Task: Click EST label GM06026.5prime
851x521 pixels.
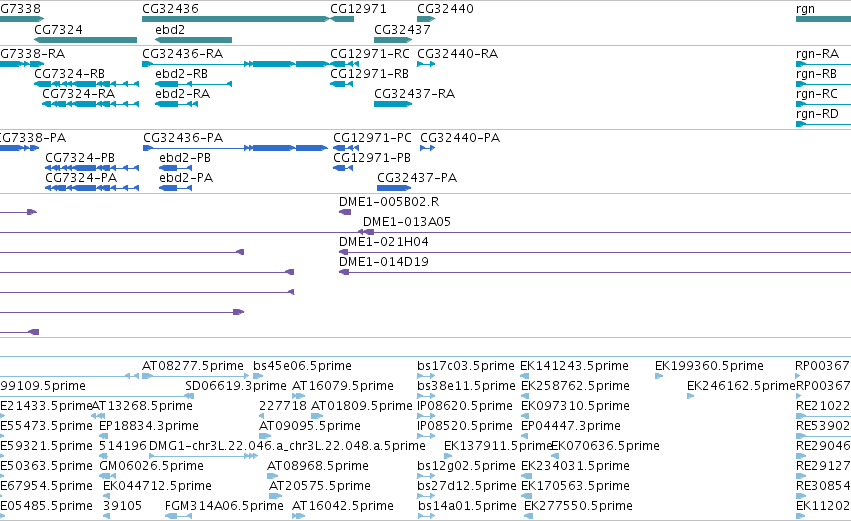Action: [151, 466]
